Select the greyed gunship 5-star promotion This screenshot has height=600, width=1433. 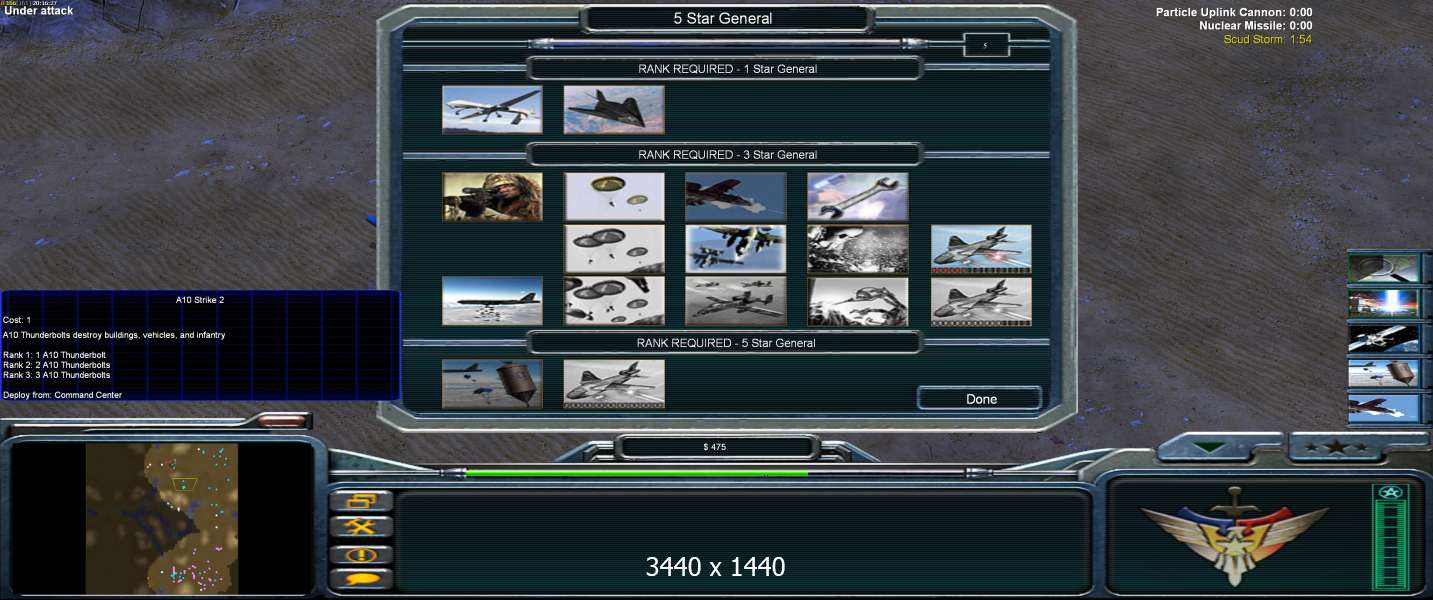(614, 384)
